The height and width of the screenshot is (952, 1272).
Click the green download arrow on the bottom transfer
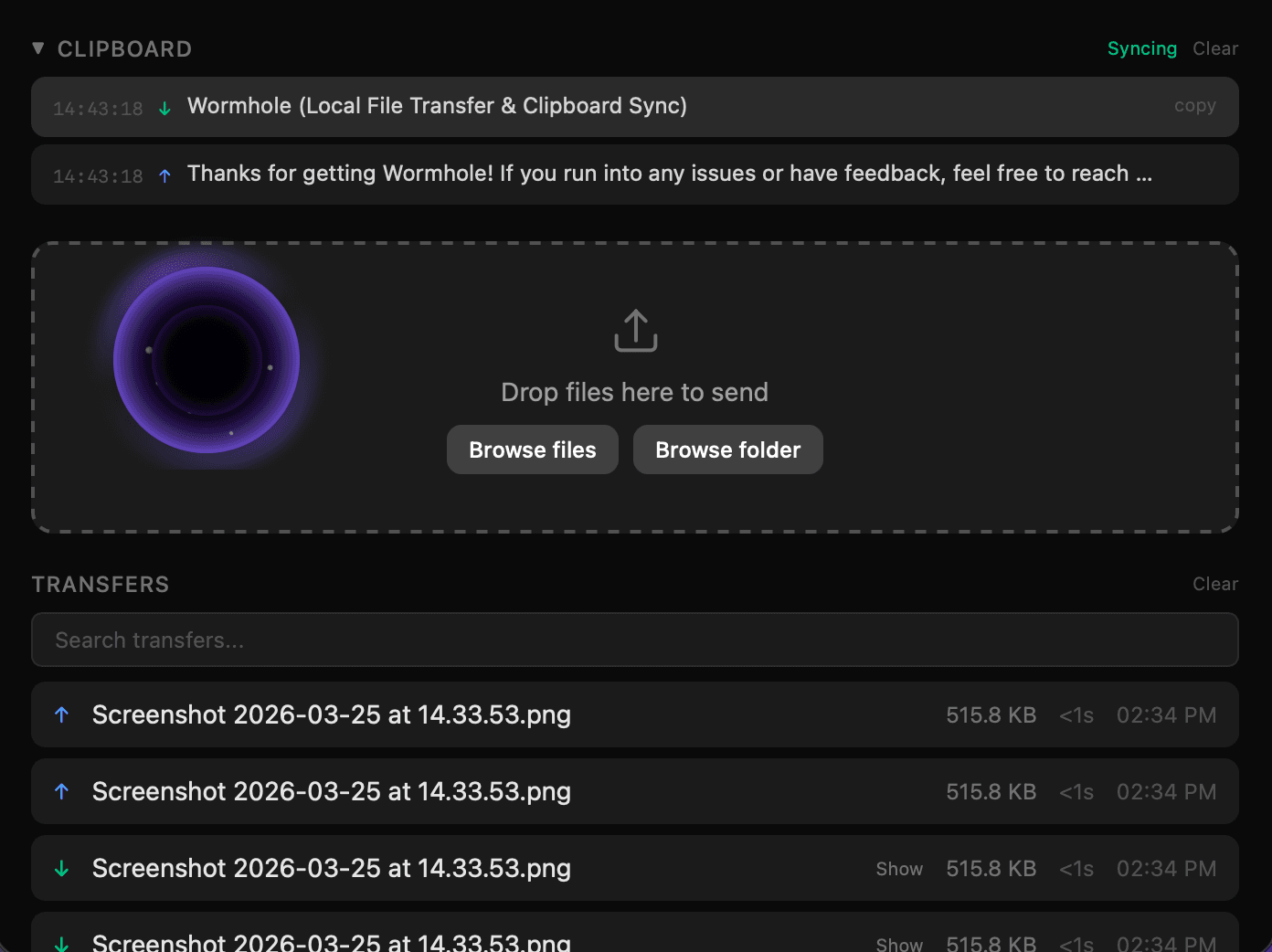(61, 941)
